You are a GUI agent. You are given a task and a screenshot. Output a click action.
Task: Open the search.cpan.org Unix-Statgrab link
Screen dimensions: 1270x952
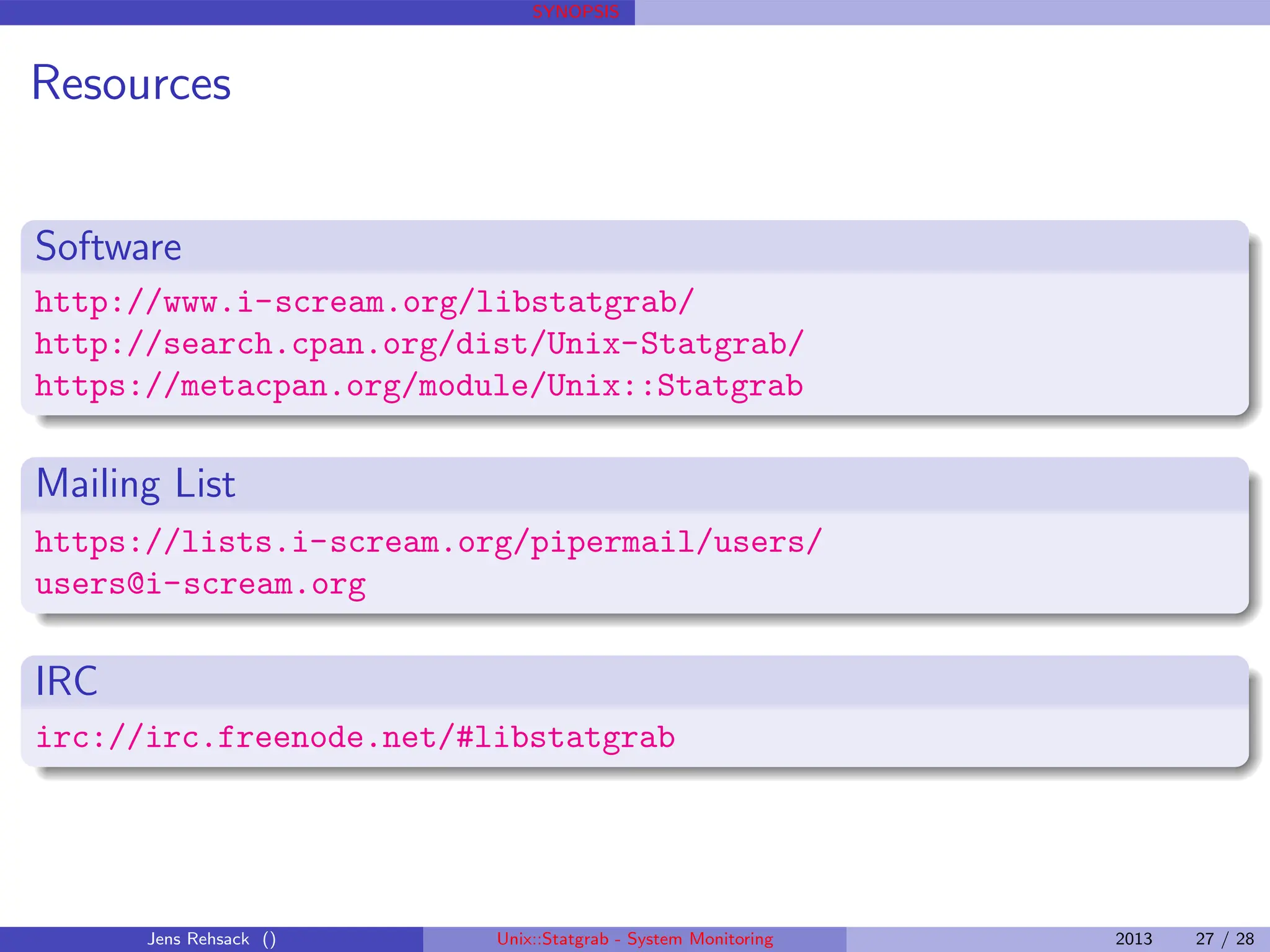[419, 345]
